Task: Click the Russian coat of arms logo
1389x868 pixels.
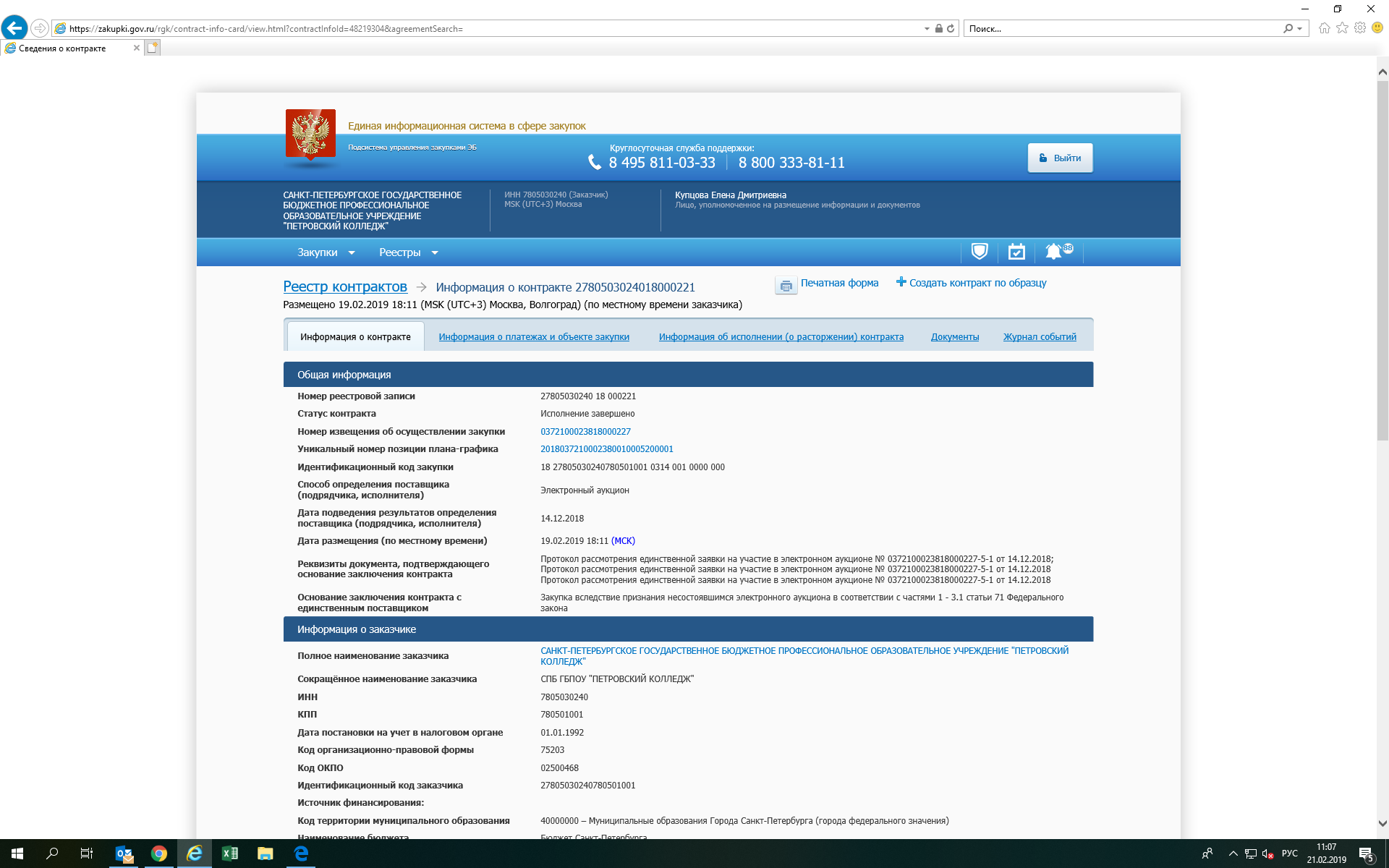Action: click(x=310, y=134)
